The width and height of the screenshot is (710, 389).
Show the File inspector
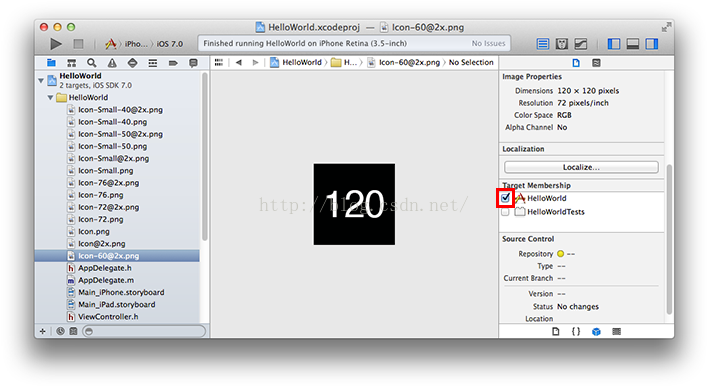click(576, 63)
